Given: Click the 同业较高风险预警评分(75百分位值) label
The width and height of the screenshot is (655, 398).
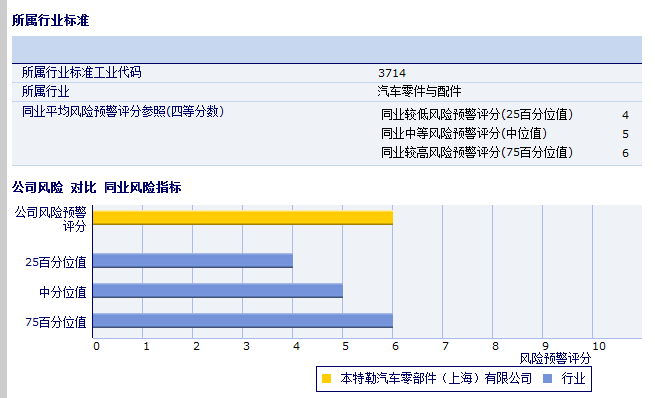Looking at the screenshot, I should point(477,152).
